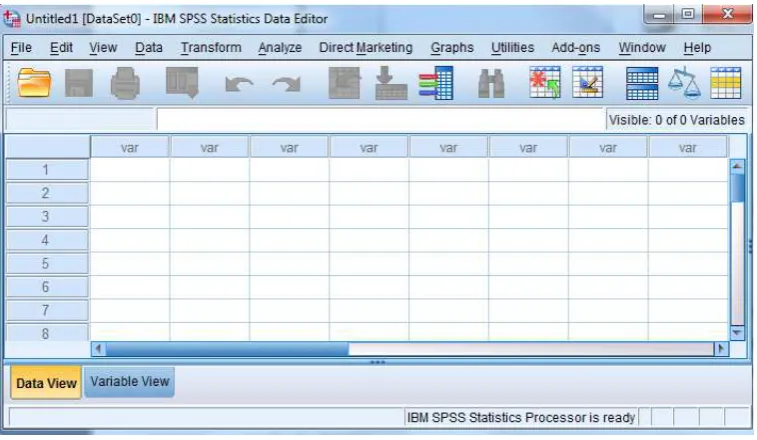Click the Undo arrow icon

pos(239,85)
